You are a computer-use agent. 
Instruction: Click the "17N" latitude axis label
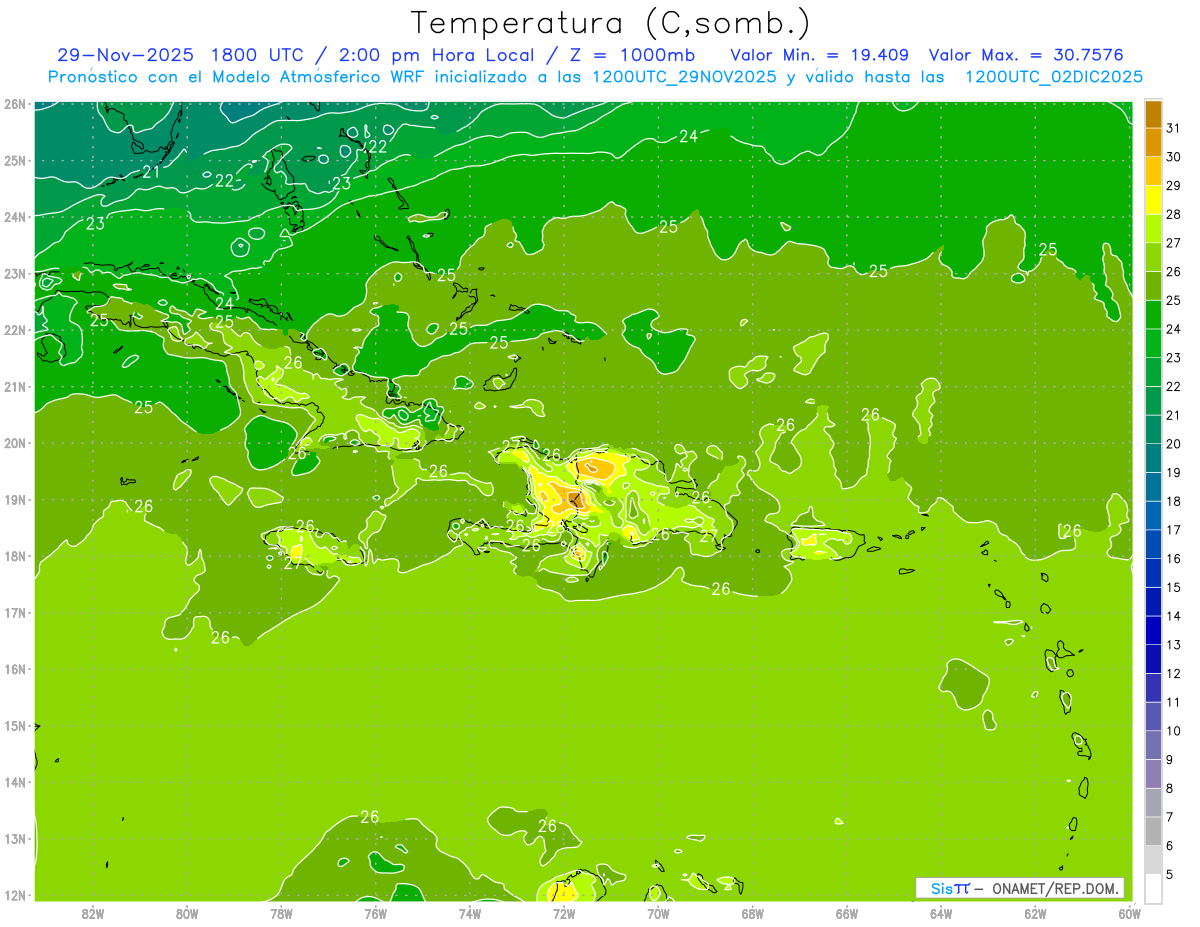coord(15,612)
